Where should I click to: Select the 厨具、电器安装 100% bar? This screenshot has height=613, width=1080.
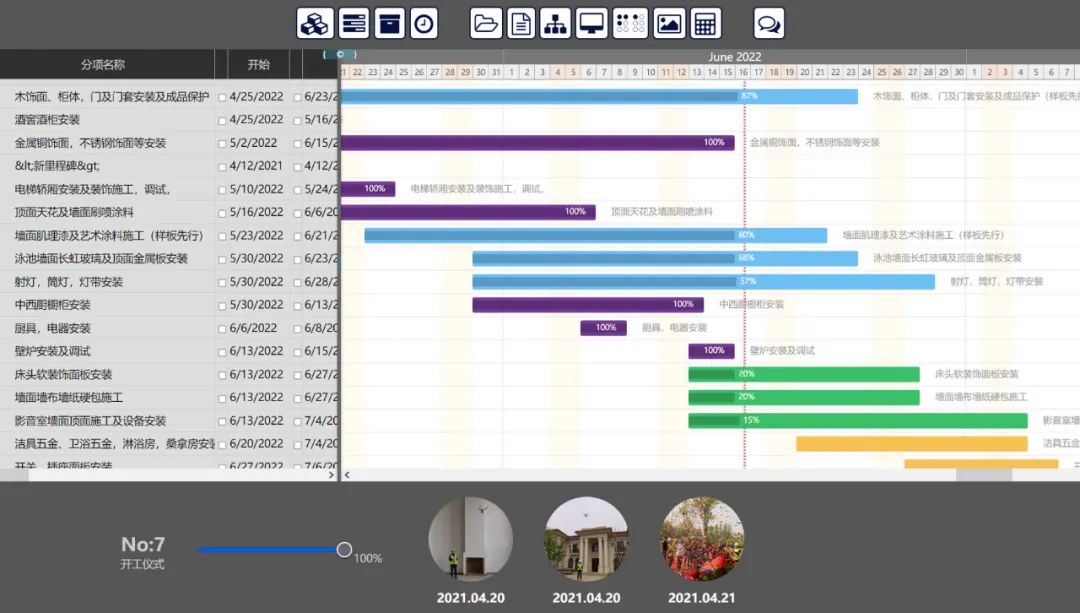pos(603,328)
